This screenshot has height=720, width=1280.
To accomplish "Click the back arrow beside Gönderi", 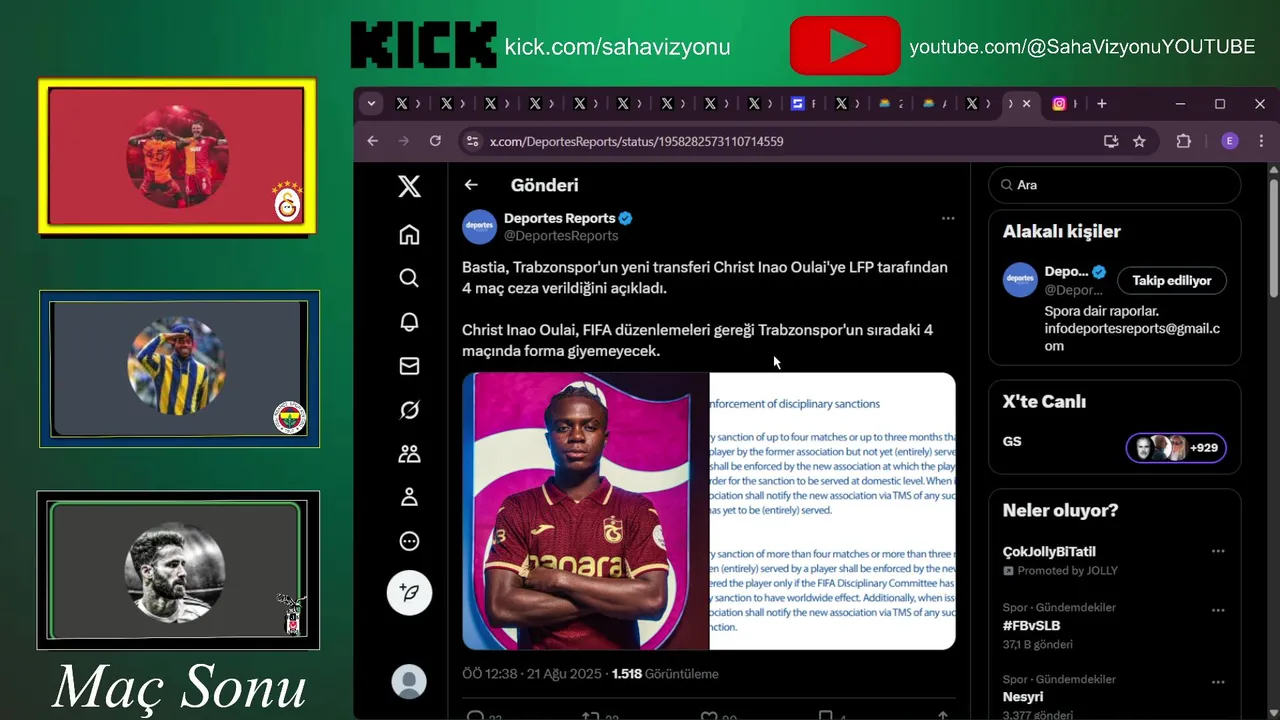I will tap(471, 185).
